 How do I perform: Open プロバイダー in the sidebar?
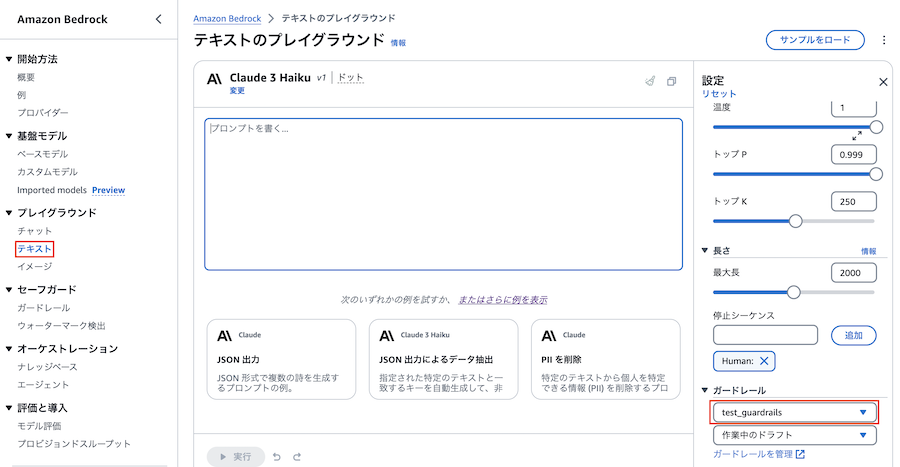click(42, 112)
